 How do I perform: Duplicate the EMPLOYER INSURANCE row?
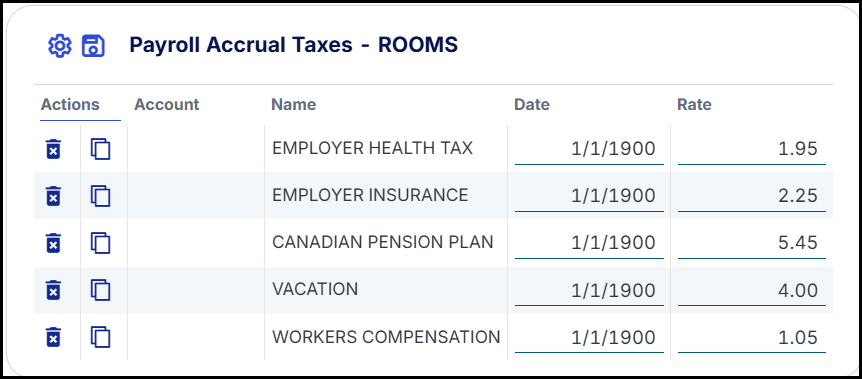click(x=101, y=196)
